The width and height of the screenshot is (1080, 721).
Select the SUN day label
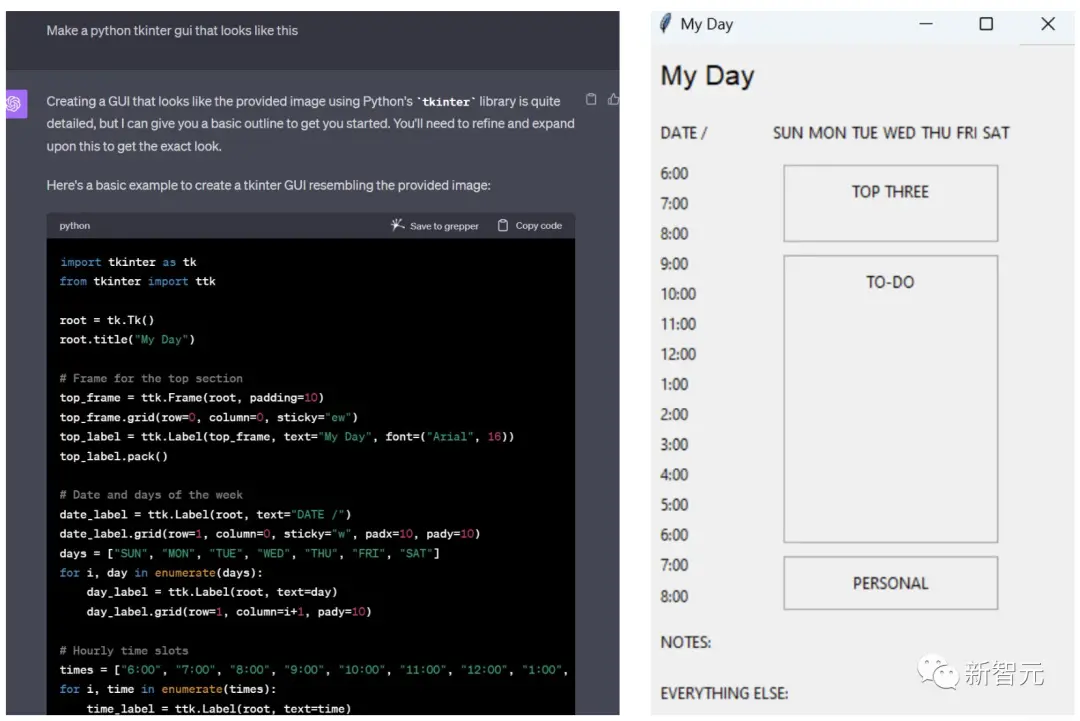click(788, 133)
